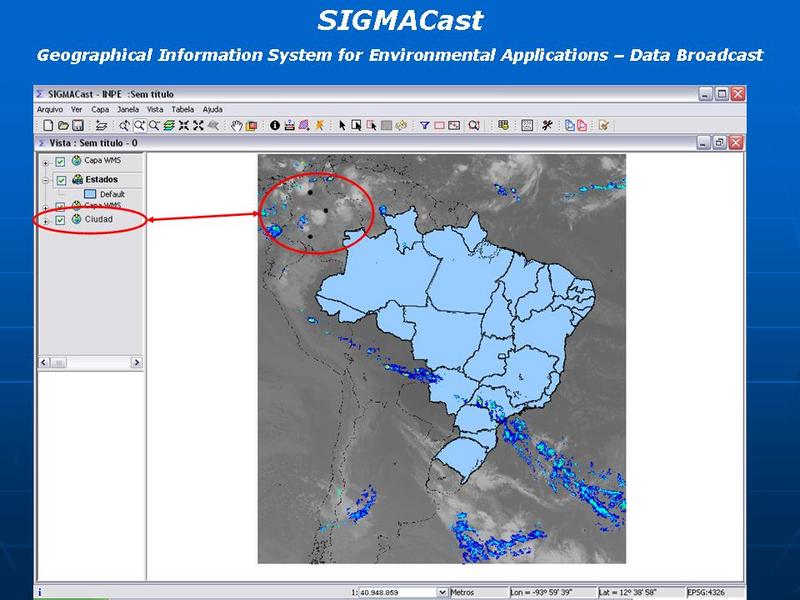Collapse the Estados layer tree node
Screen dimensions: 800x600
[45, 180]
